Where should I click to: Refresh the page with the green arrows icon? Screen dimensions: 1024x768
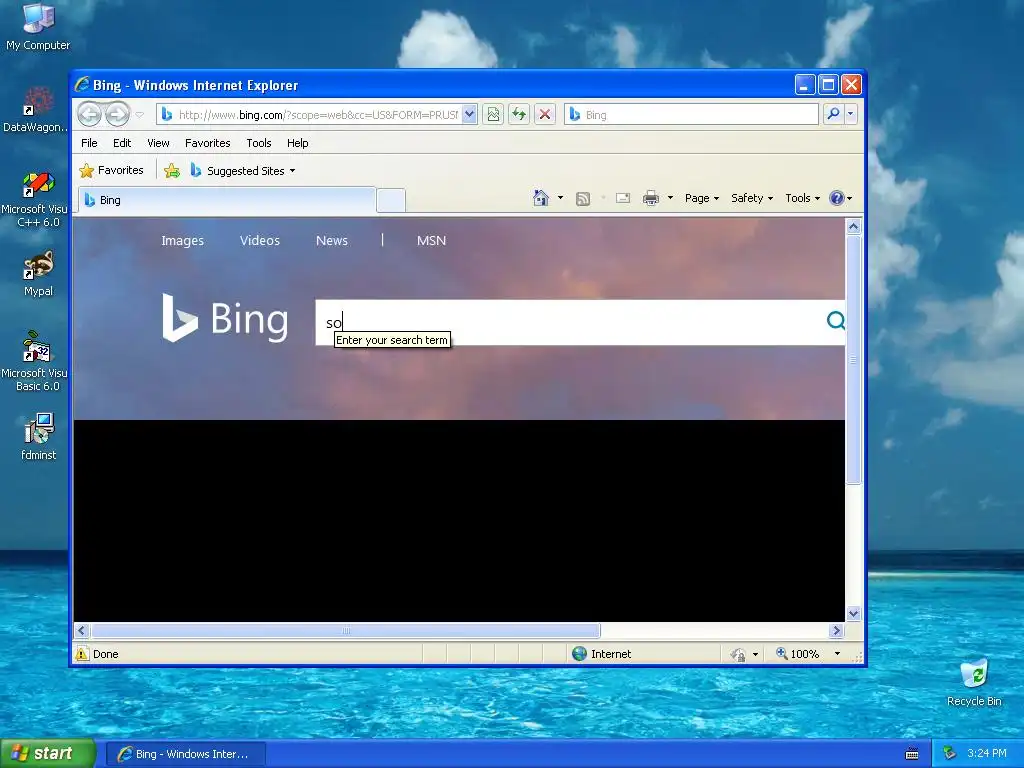click(x=519, y=114)
